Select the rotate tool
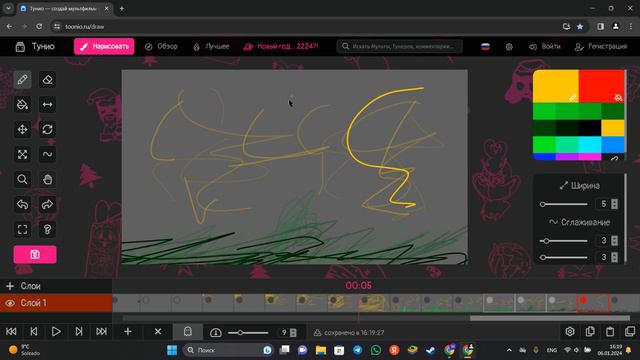640x360 pixels. click(x=47, y=129)
